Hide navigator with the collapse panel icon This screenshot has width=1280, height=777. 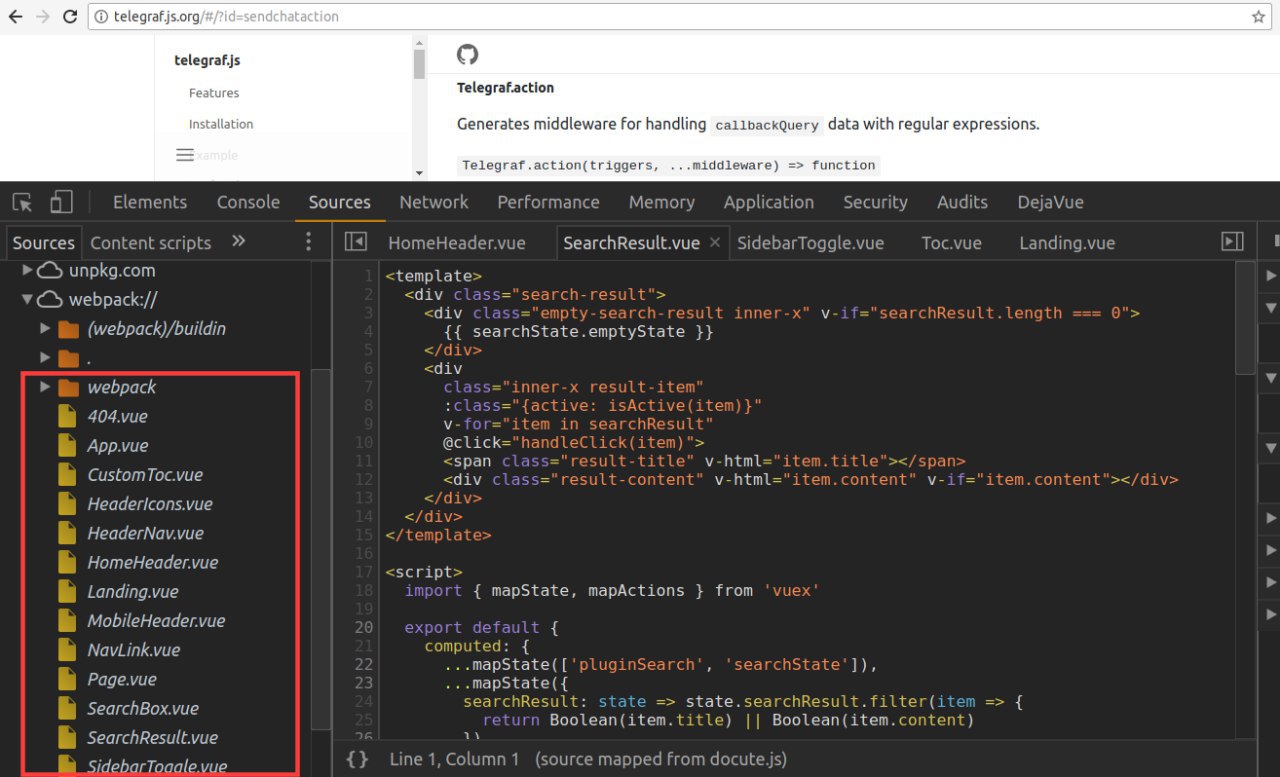point(355,242)
